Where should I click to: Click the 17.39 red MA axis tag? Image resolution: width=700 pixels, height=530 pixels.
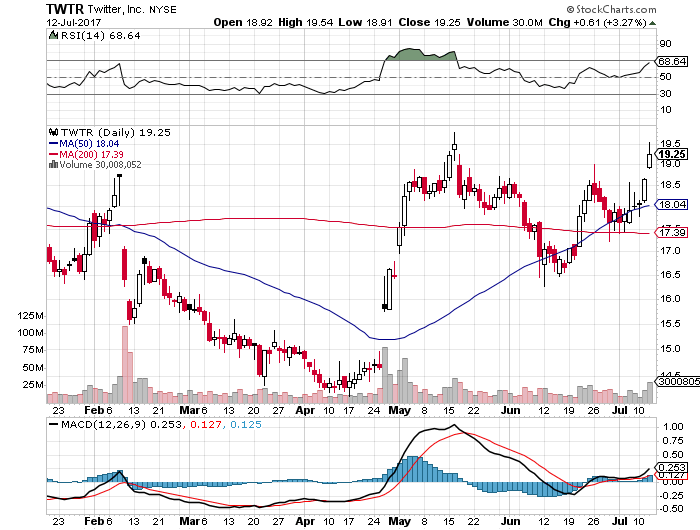(671, 233)
